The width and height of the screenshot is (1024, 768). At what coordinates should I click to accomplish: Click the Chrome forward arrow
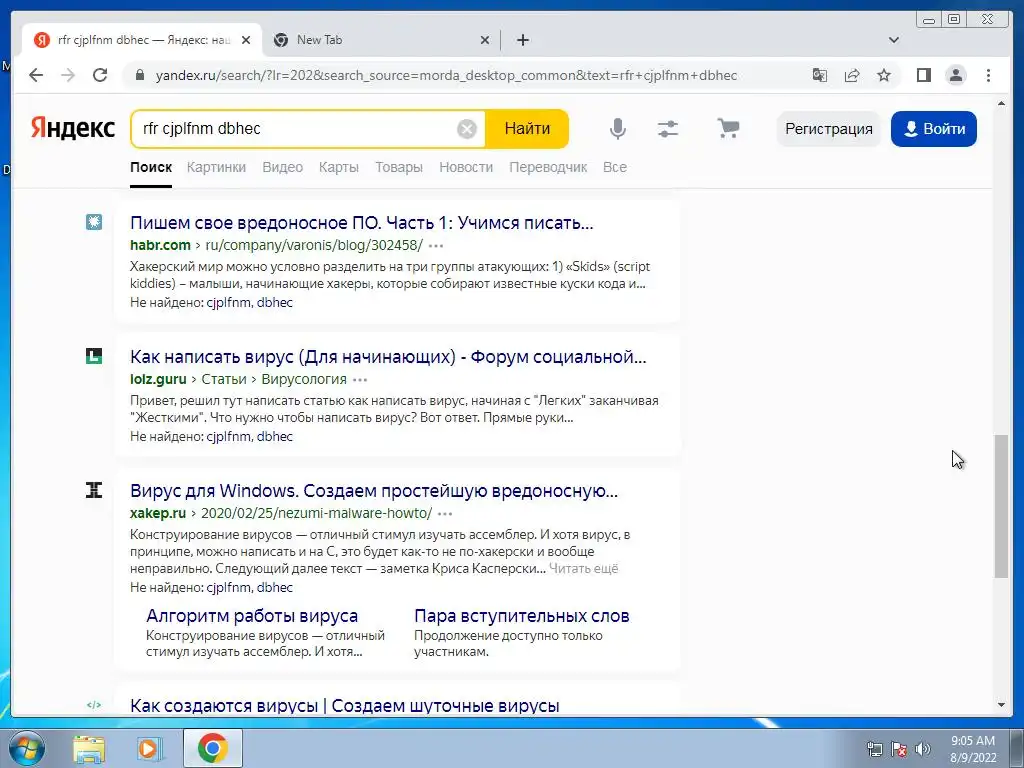(x=68, y=75)
